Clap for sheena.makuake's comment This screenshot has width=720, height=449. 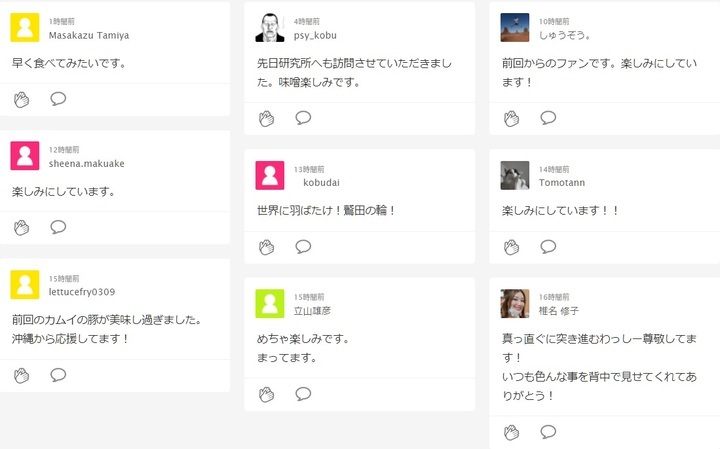click(22, 227)
